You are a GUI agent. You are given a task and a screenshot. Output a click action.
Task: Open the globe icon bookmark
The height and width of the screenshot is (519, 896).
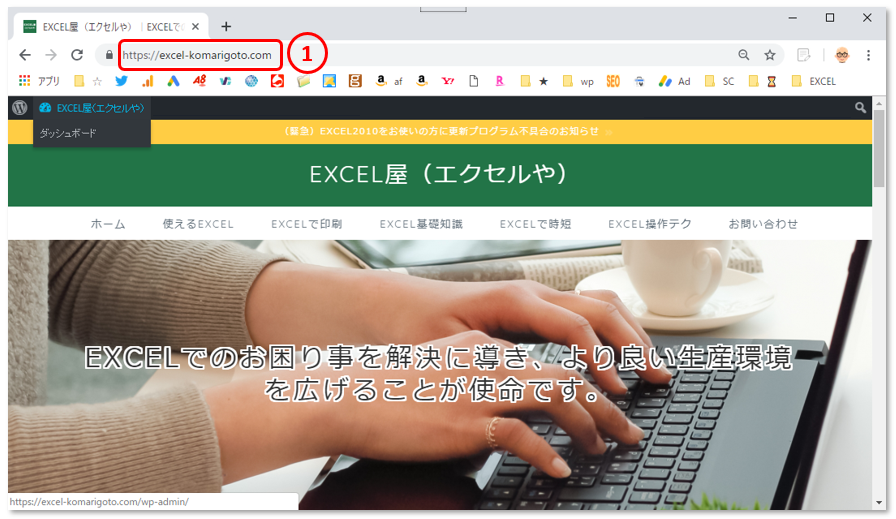pos(251,81)
